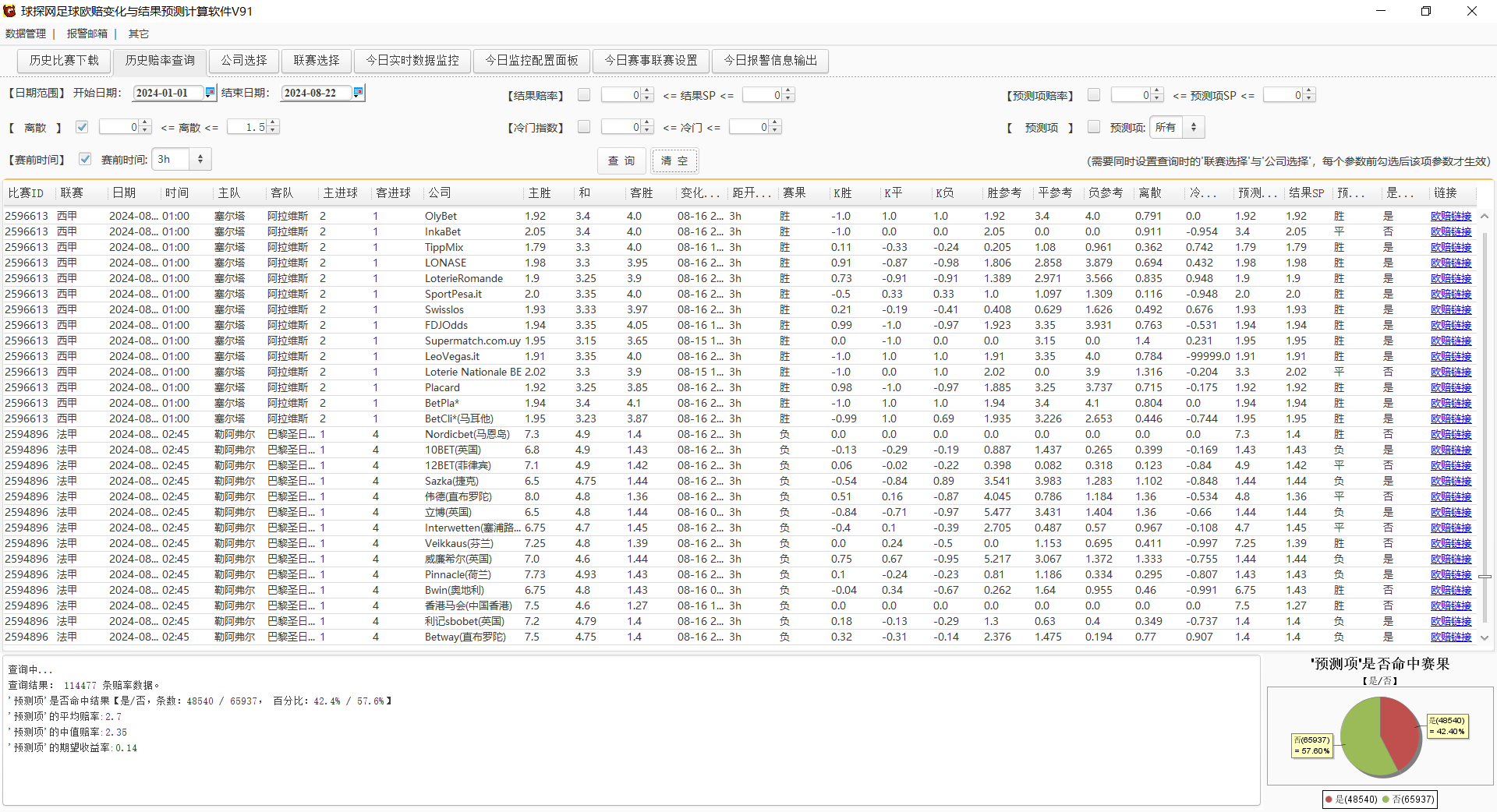
Task: Toggle the 离散 filter checkbox
Action: coord(82,127)
